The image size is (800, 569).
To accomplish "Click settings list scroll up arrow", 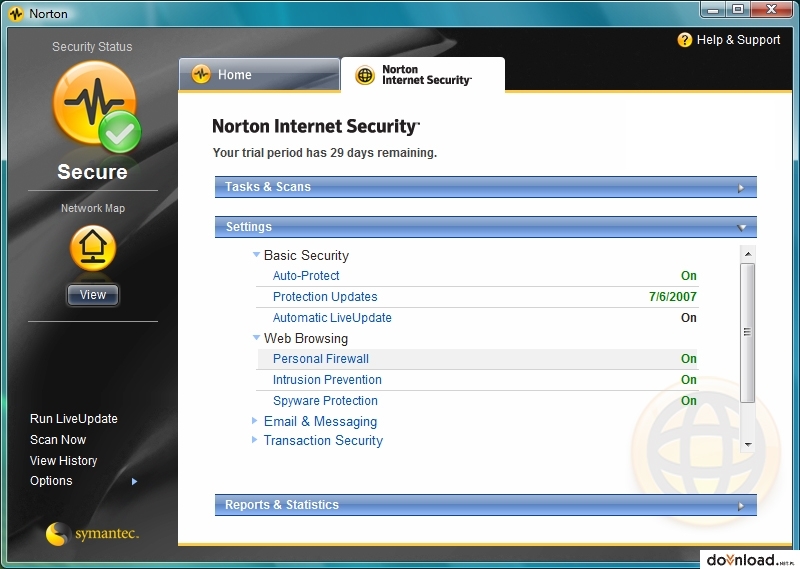I will click(748, 254).
